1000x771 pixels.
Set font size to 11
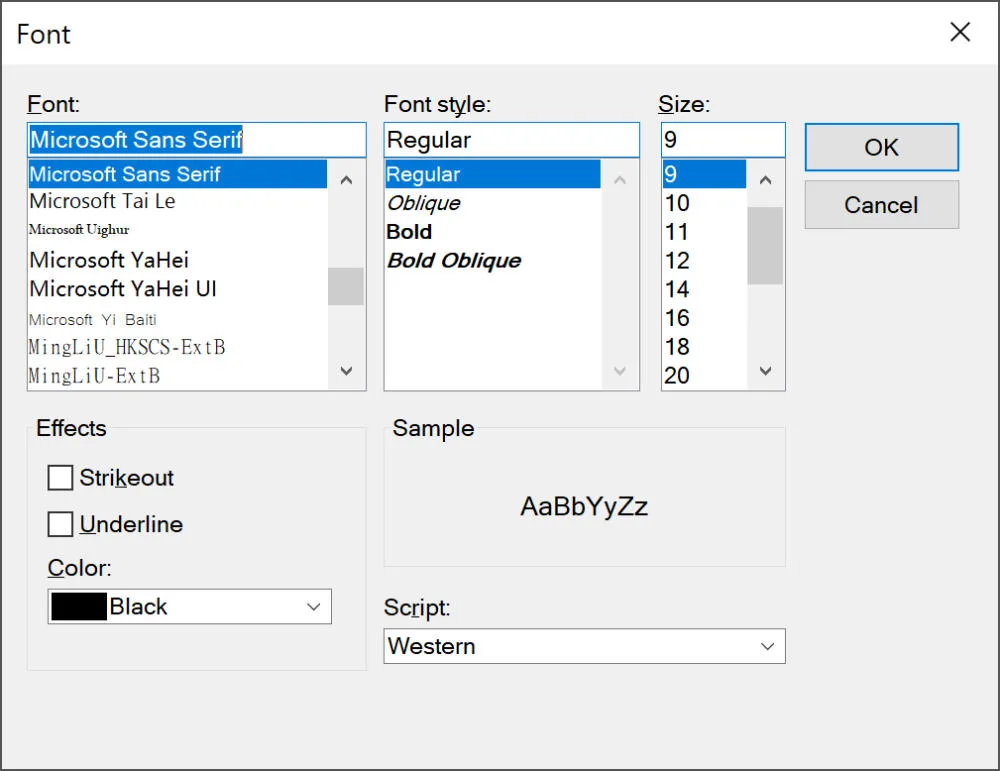point(704,231)
